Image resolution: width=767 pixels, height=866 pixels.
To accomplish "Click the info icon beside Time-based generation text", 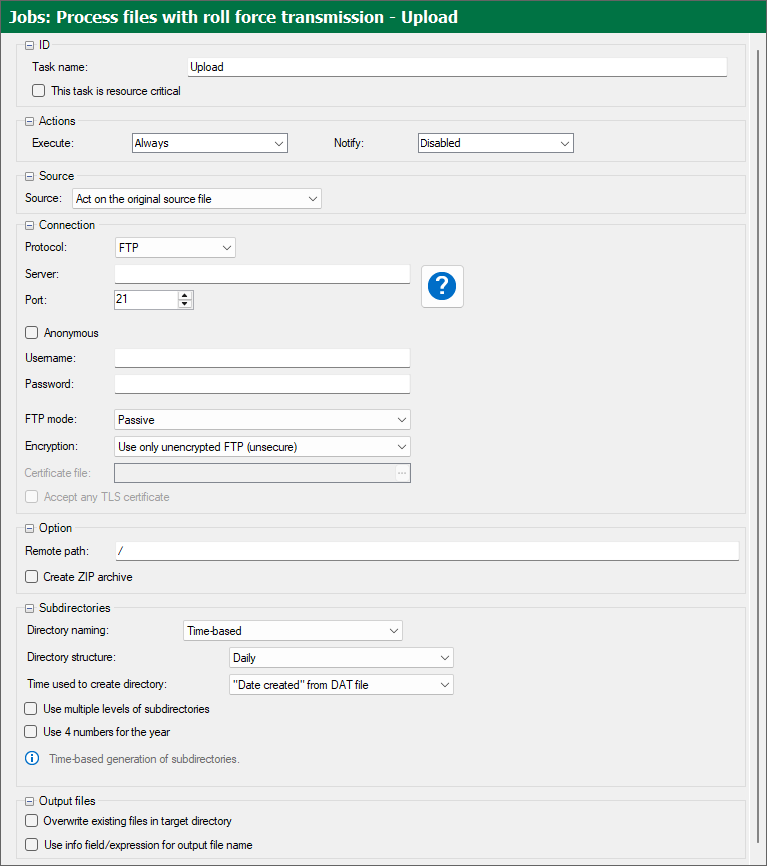I will coord(32,758).
